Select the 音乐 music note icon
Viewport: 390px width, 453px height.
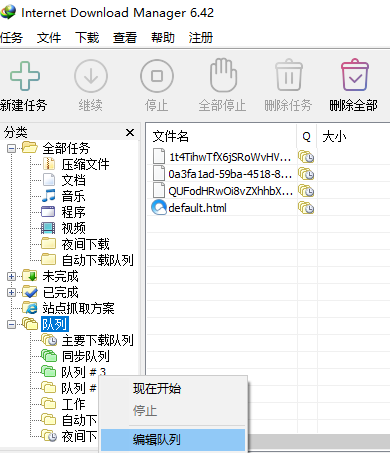(x=49, y=196)
